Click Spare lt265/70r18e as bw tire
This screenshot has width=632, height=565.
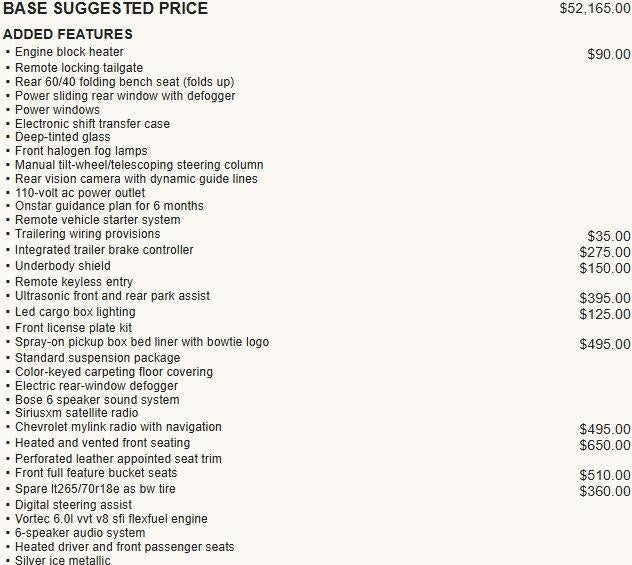point(95,489)
